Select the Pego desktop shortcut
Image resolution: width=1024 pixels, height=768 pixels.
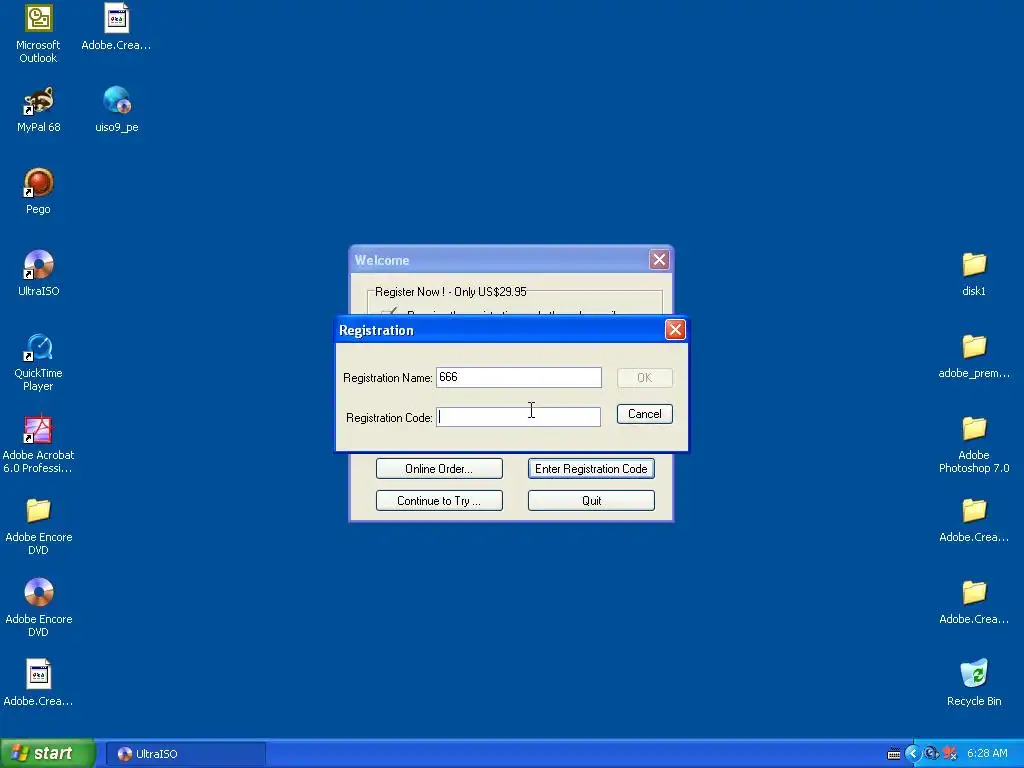pyautogui.click(x=38, y=191)
